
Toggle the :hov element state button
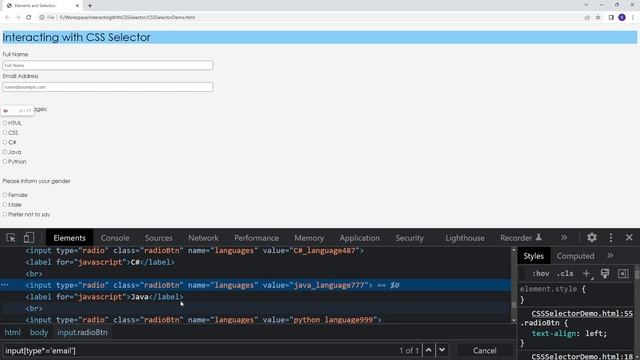coord(540,273)
